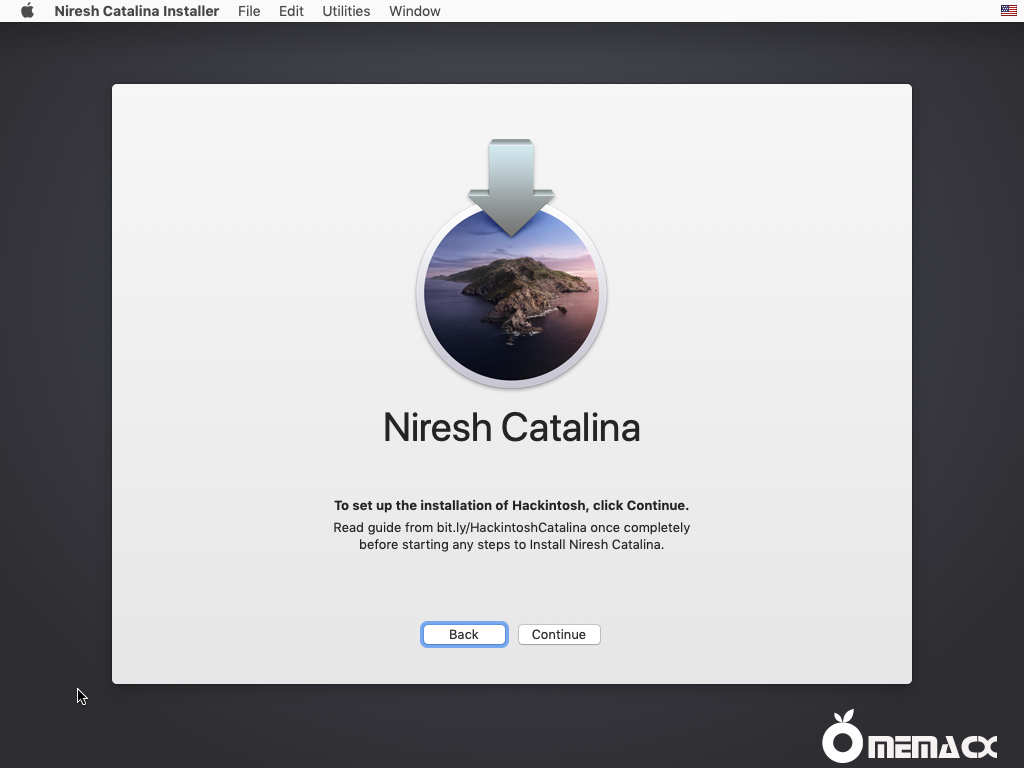The image size is (1024, 768).
Task: Click the empty space in the menu bar
Action: [x=700, y=11]
